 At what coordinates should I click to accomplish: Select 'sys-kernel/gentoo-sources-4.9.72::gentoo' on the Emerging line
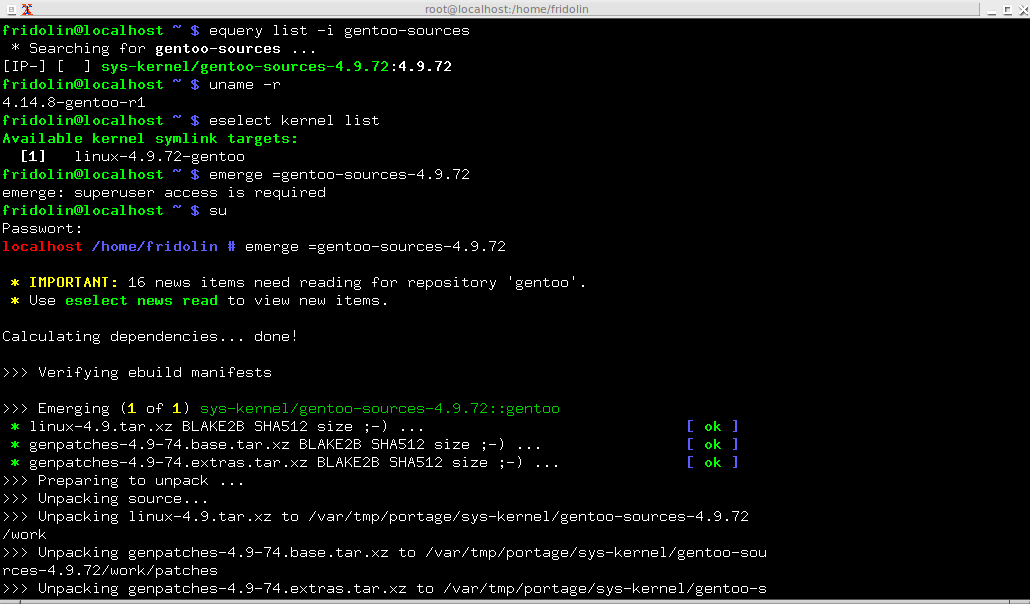pos(380,409)
